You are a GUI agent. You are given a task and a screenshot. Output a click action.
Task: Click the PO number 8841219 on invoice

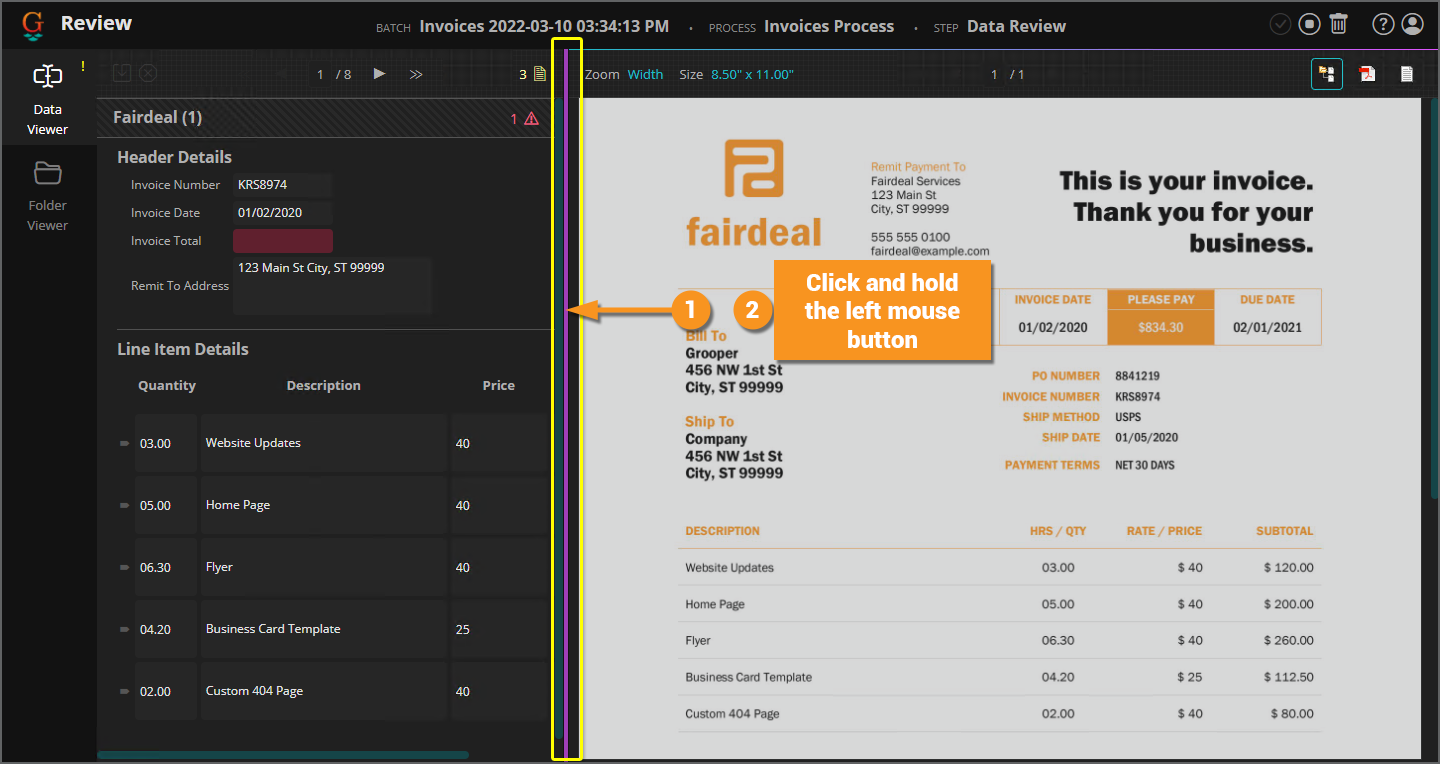tap(1138, 376)
